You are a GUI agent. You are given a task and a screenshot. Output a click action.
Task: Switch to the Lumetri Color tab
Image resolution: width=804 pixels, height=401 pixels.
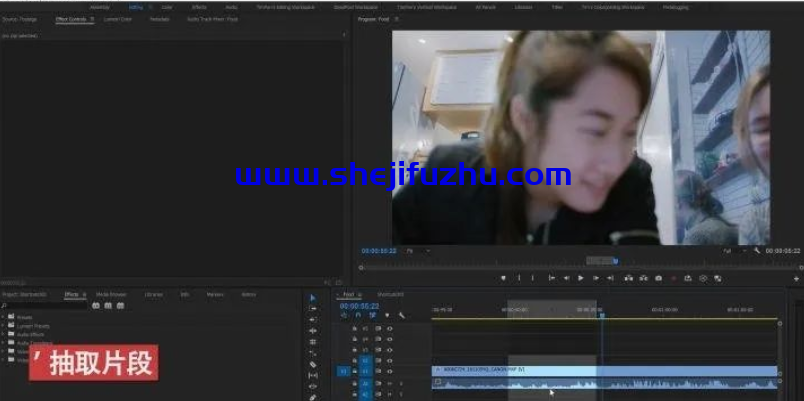tap(117, 19)
